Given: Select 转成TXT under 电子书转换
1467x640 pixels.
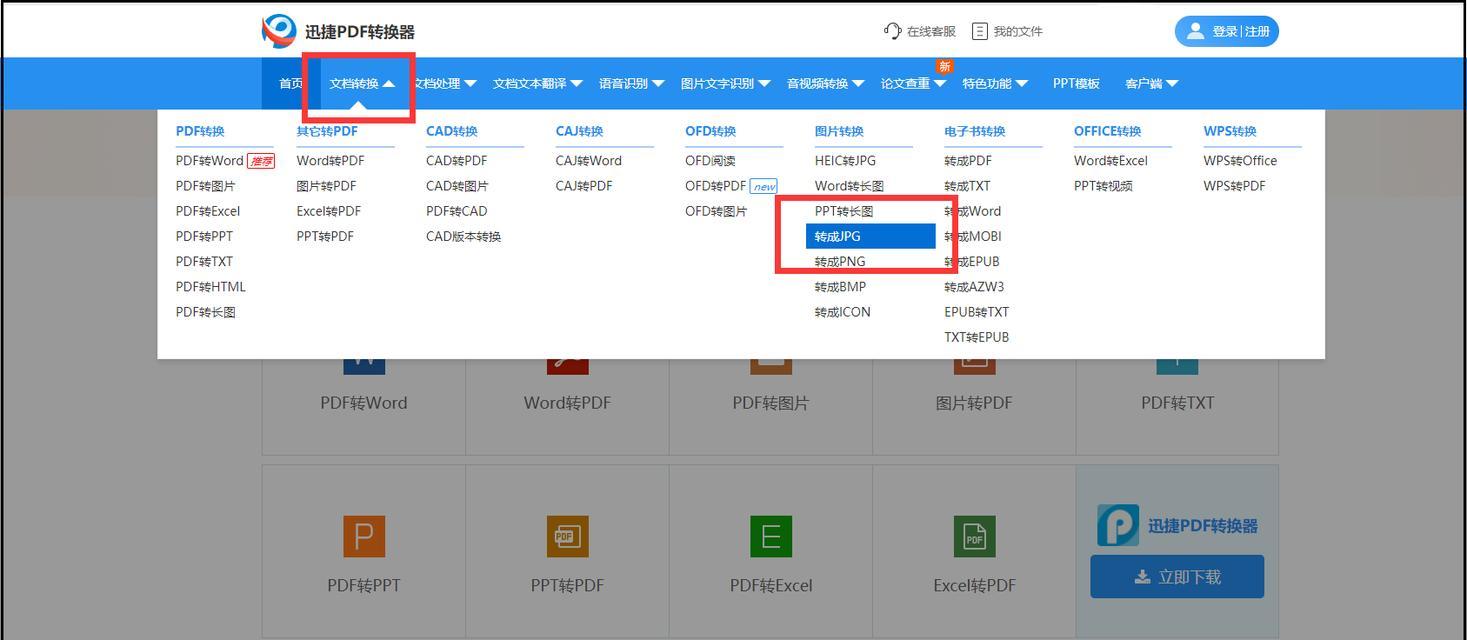Looking at the screenshot, I should (x=968, y=186).
